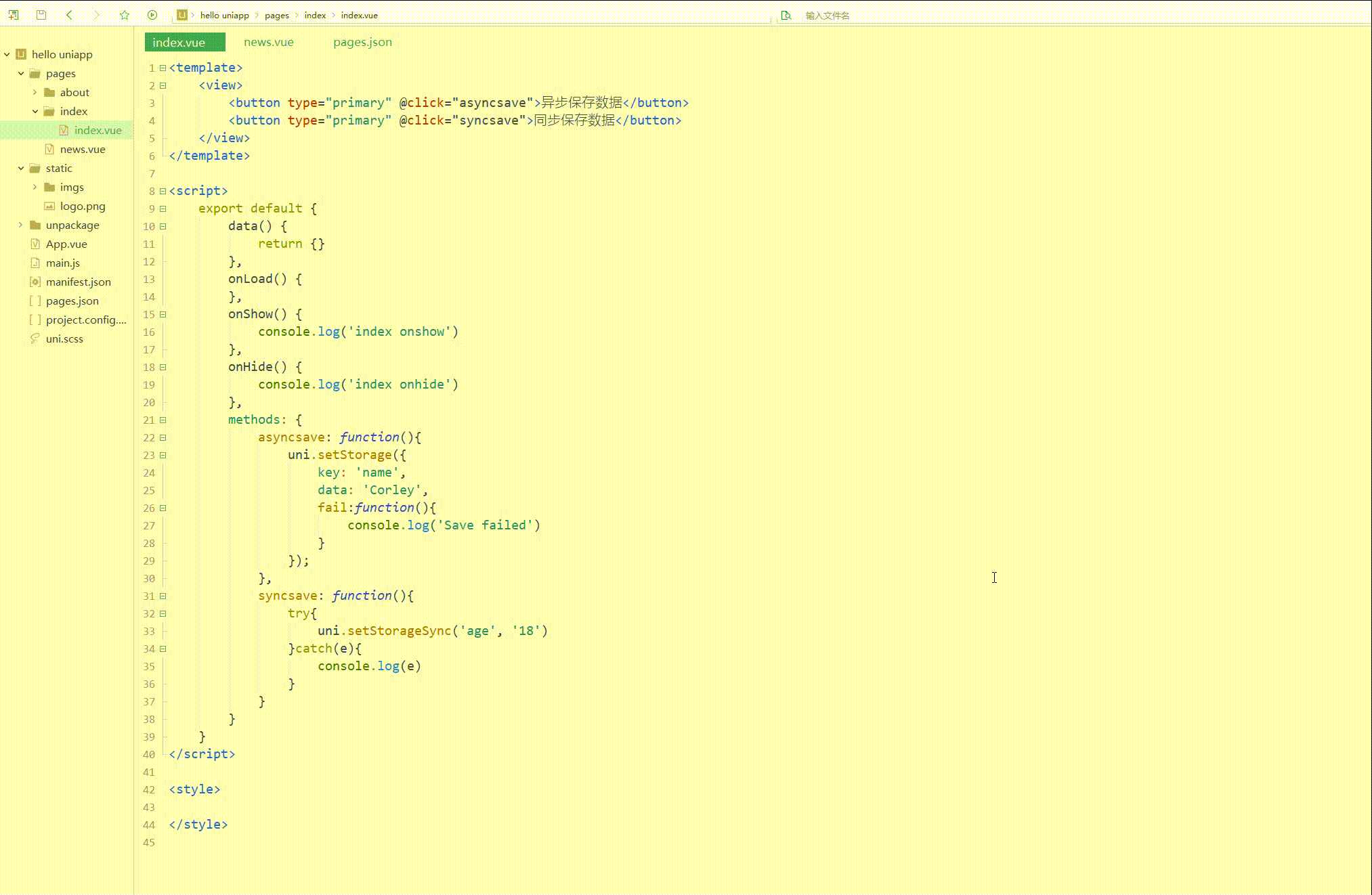Image resolution: width=1372 pixels, height=895 pixels.
Task: Click the project icon in the breadcrumb
Action: click(x=182, y=15)
